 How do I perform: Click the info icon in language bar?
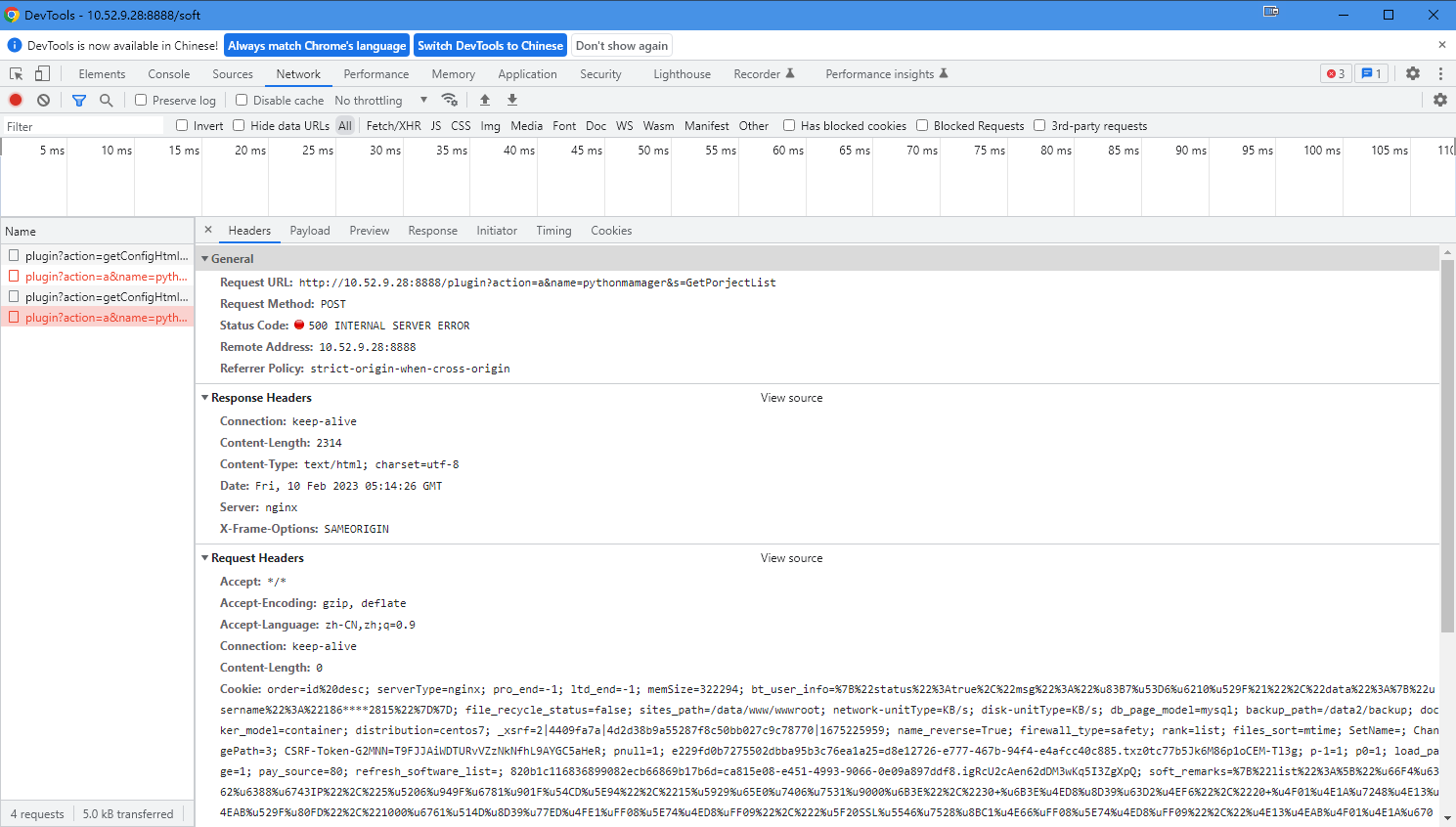pos(14,45)
